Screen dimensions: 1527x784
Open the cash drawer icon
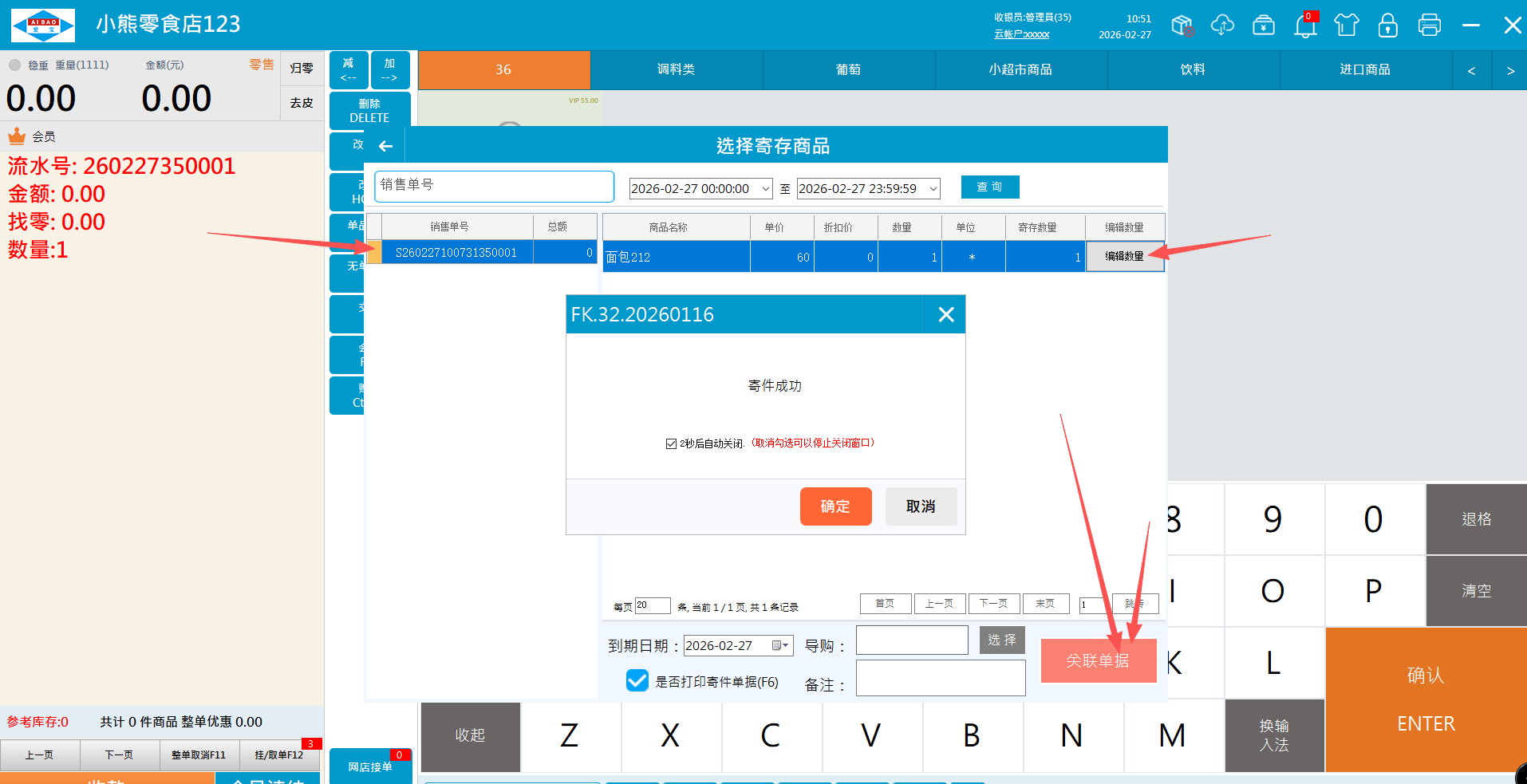(1264, 26)
